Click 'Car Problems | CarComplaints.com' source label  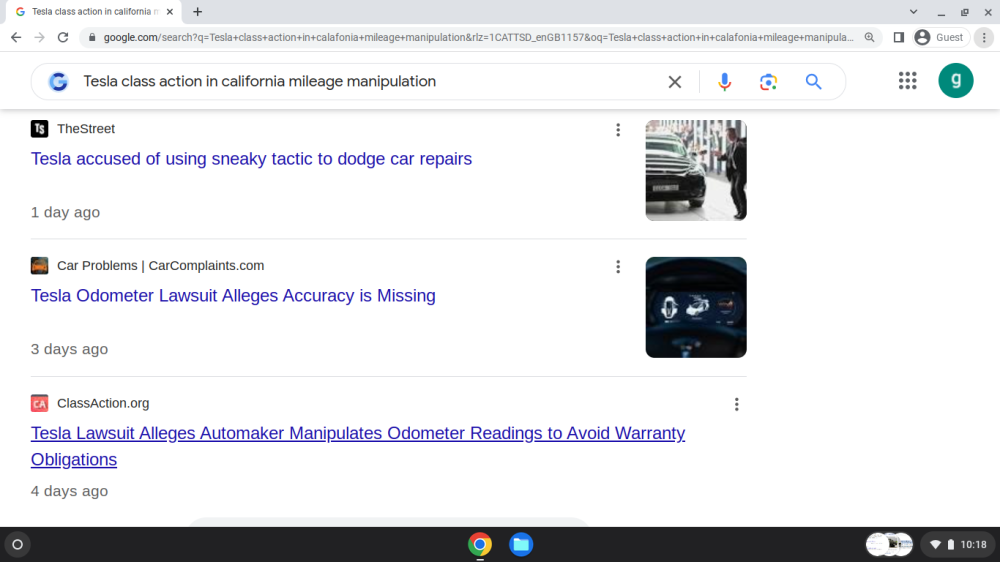pos(161,265)
